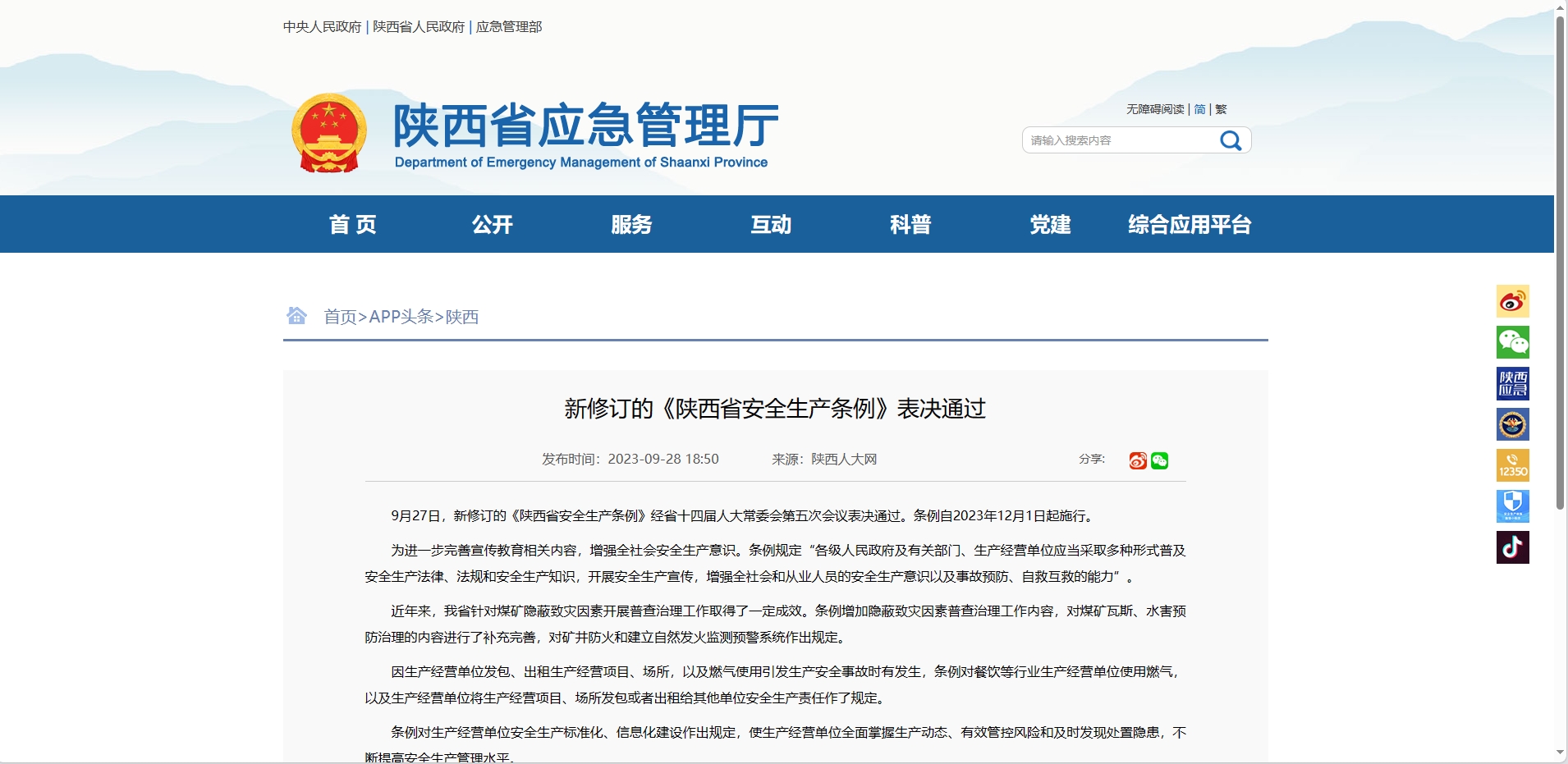Click the scrollbar down arrow
The image size is (1568, 764).
[1560, 753]
